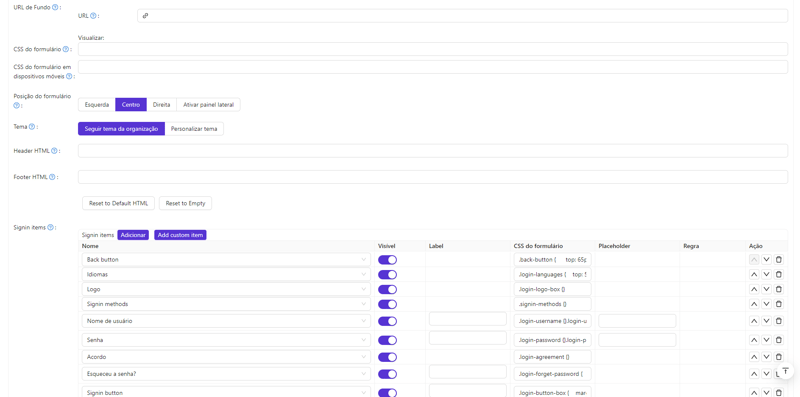Open the Back button name dropdown
Image resolution: width=800 pixels, height=397 pixels.
pyautogui.click(x=226, y=259)
